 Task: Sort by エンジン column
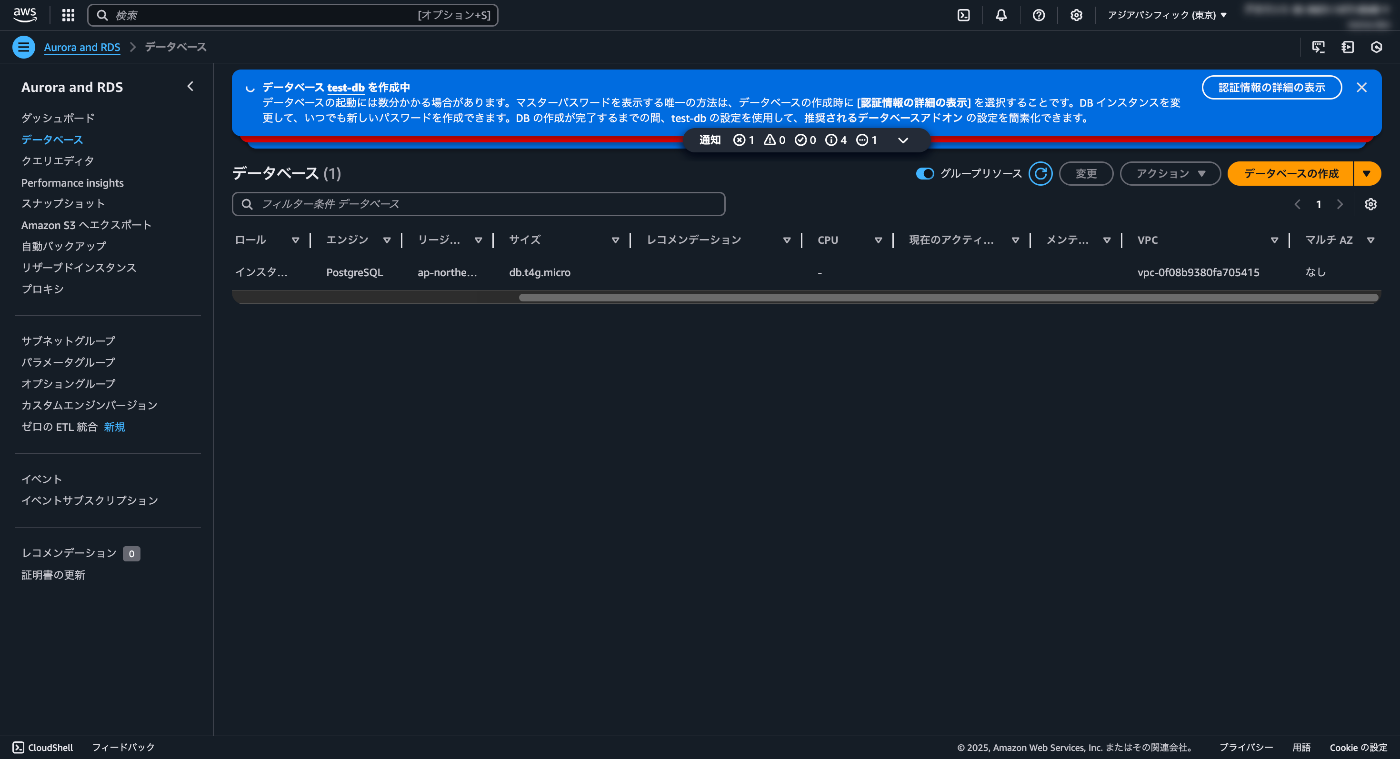[387, 240]
